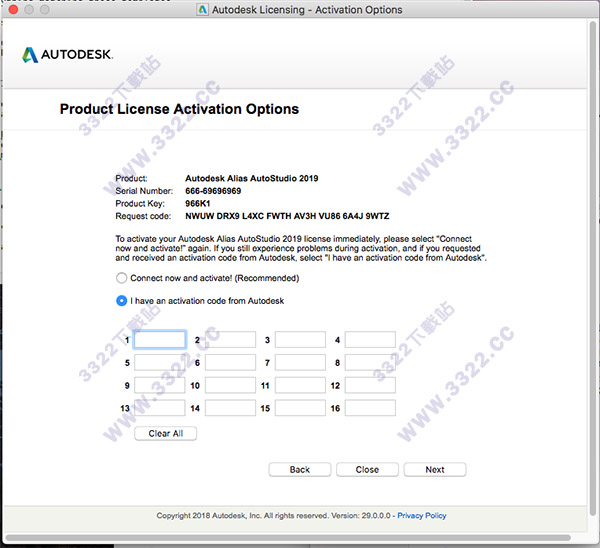Click the Autodesk icon in the title bar

(203, 10)
